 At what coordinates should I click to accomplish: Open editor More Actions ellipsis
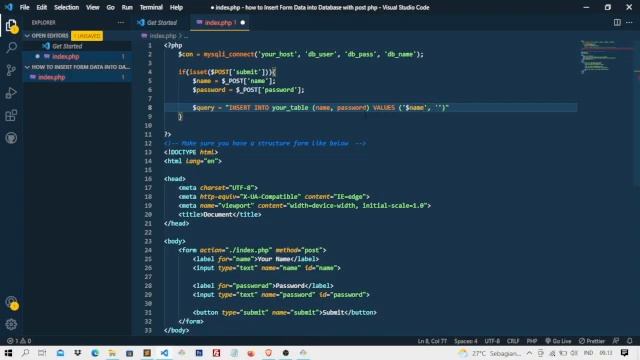pos(629,22)
